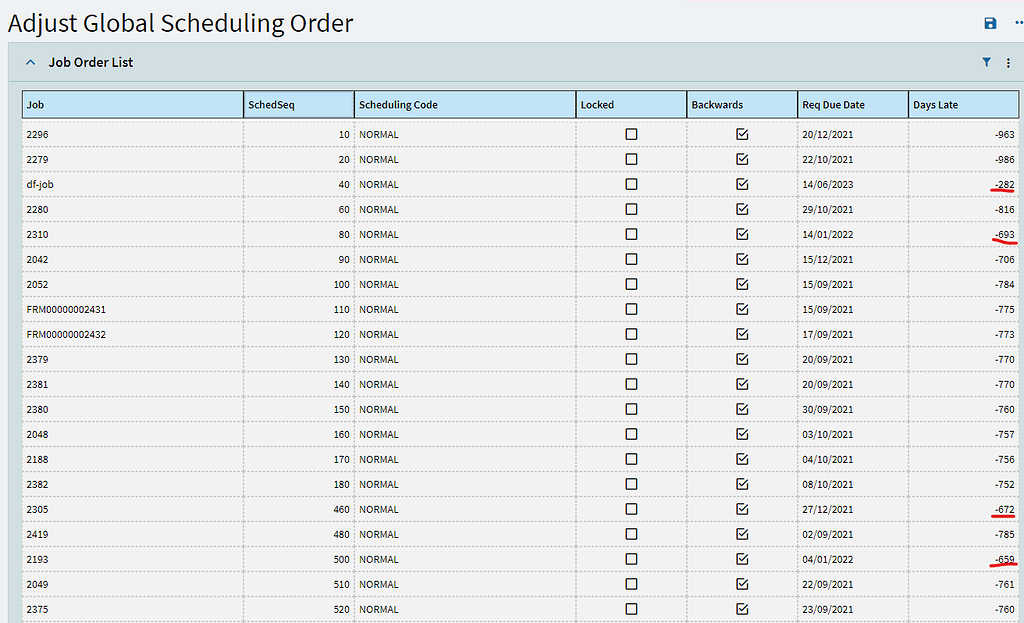This screenshot has width=1024, height=623.
Task: Disable Backwards scheduling for job 2310
Action: [x=741, y=234]
